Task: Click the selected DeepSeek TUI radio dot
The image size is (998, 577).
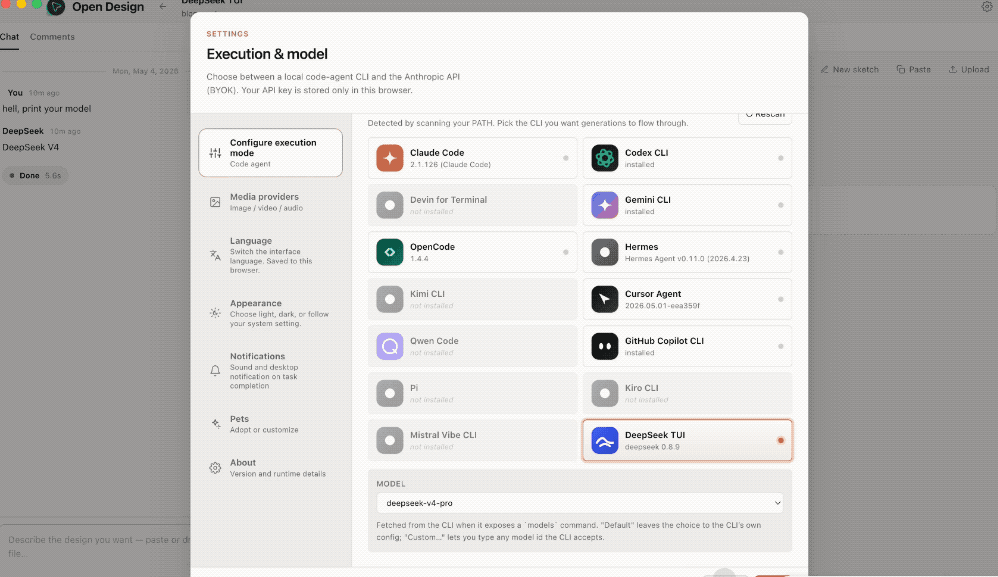Action: click(780, 440)
